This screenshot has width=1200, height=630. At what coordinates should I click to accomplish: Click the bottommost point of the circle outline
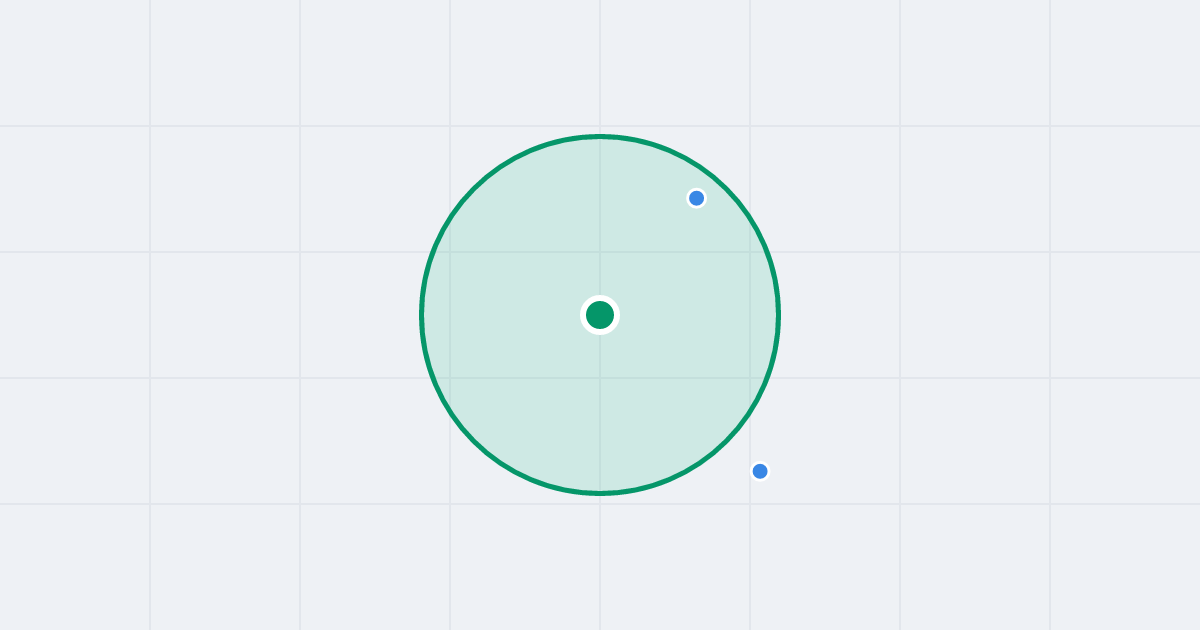[x=600, y=493]
